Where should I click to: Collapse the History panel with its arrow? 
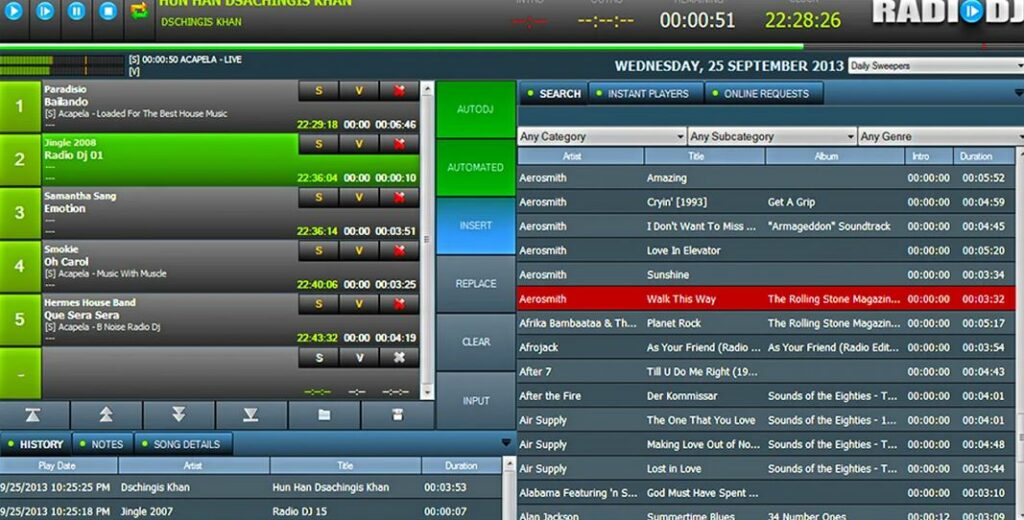505,443
